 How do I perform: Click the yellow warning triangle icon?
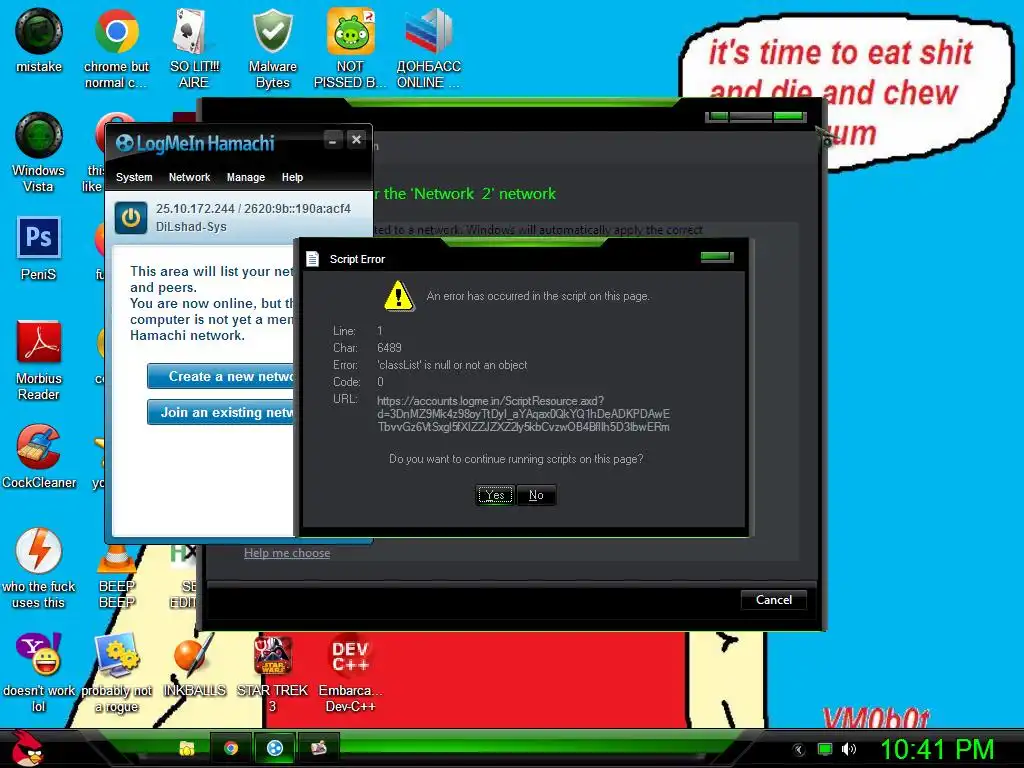click(398, 296)
